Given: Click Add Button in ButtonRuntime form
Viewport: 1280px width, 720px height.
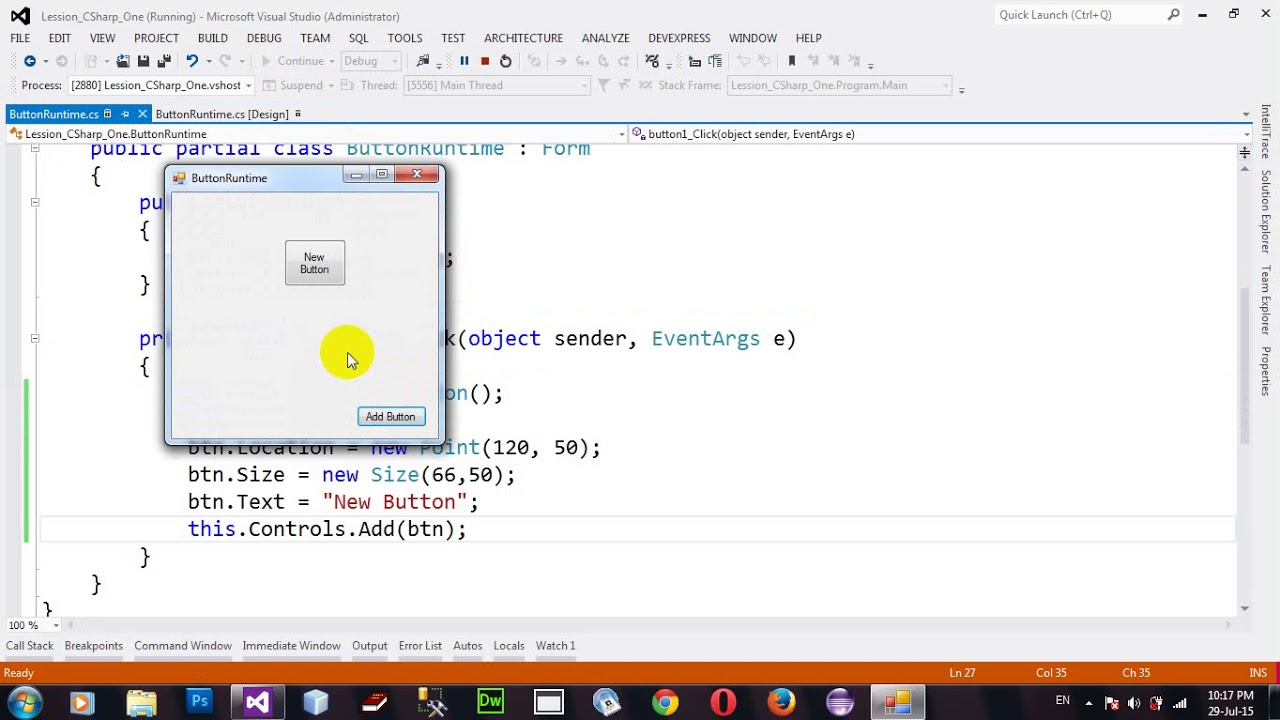Looking at the screenshot, I should pos(391,417).
